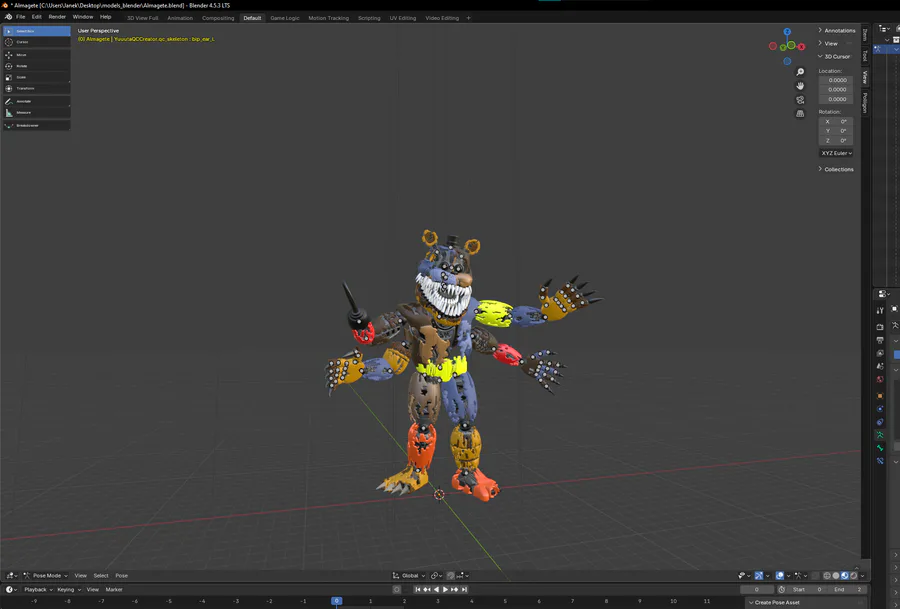This screenshot has width=900, height=609.
Task: Expand the Create Pose Asset panel
Action: coord(774,602)
